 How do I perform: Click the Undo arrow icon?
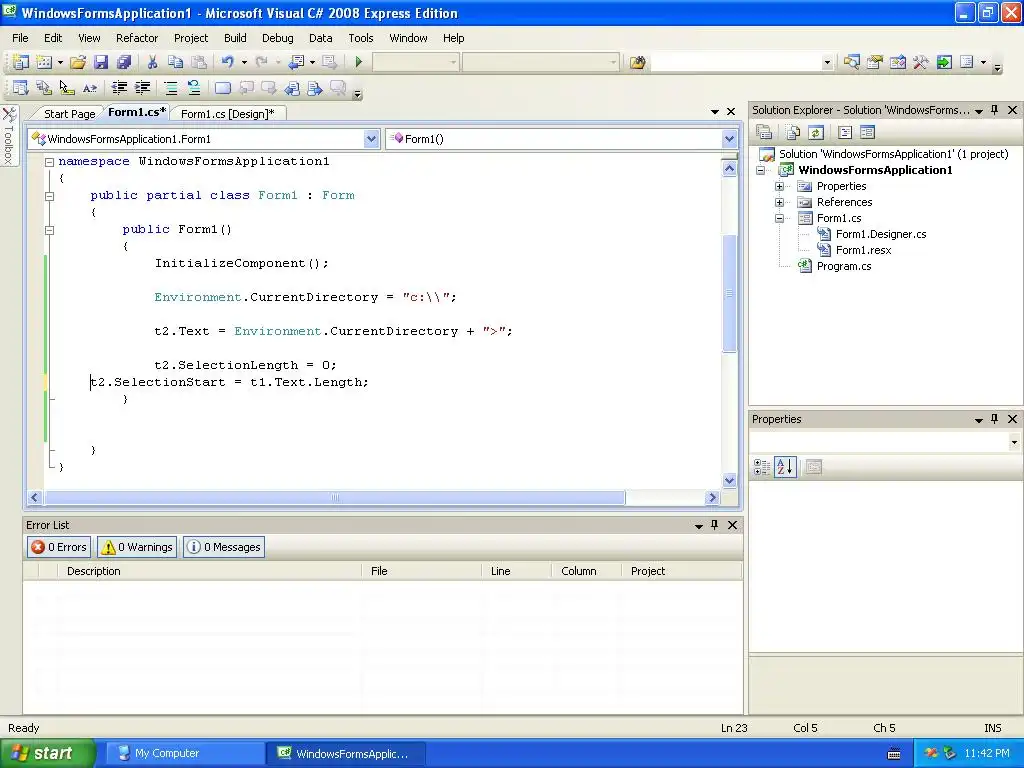pos(227,62)
